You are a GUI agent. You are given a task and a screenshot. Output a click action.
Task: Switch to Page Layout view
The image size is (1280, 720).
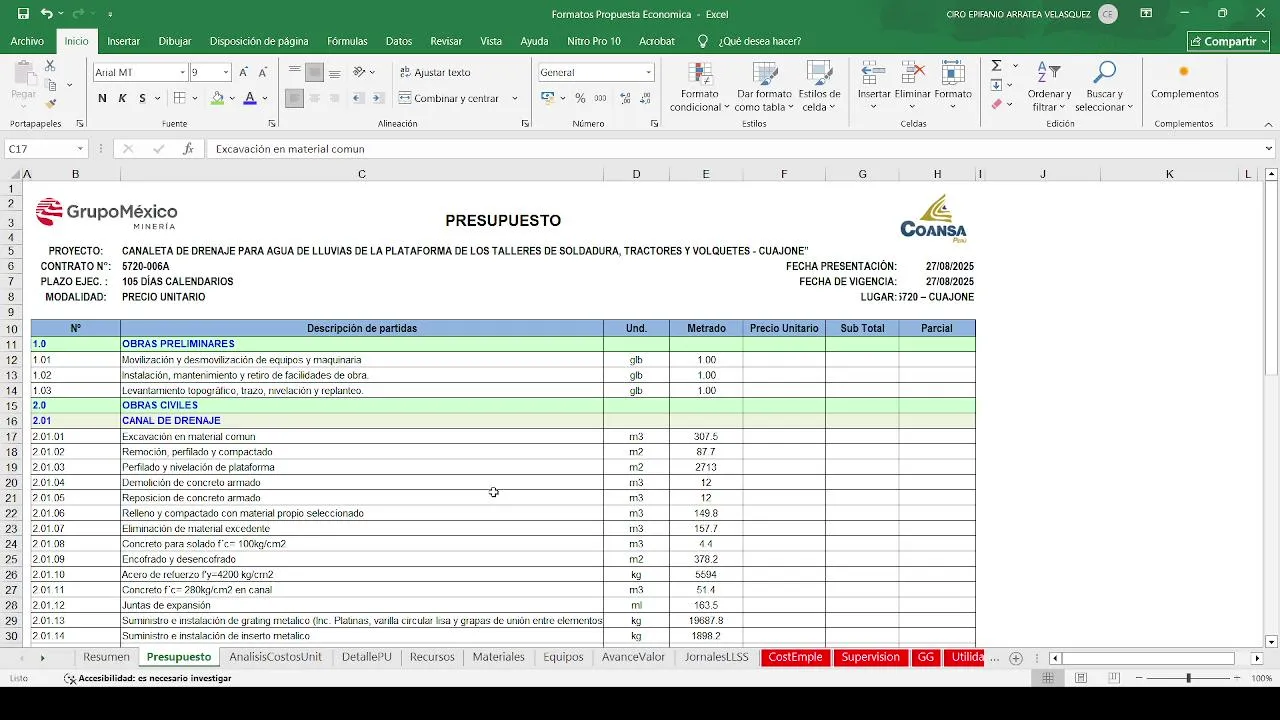coord(1081,678)
